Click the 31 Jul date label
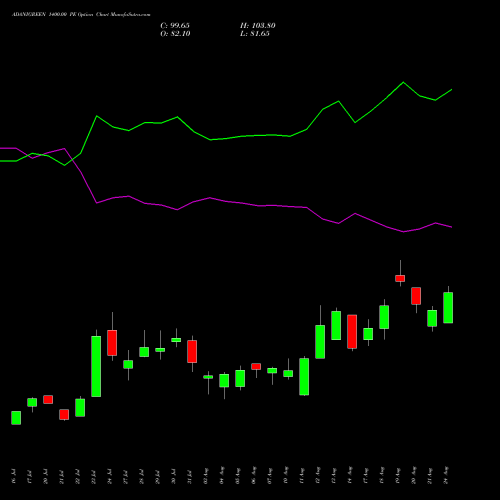Viewport: 500px width, 500px height. [190, 477]
